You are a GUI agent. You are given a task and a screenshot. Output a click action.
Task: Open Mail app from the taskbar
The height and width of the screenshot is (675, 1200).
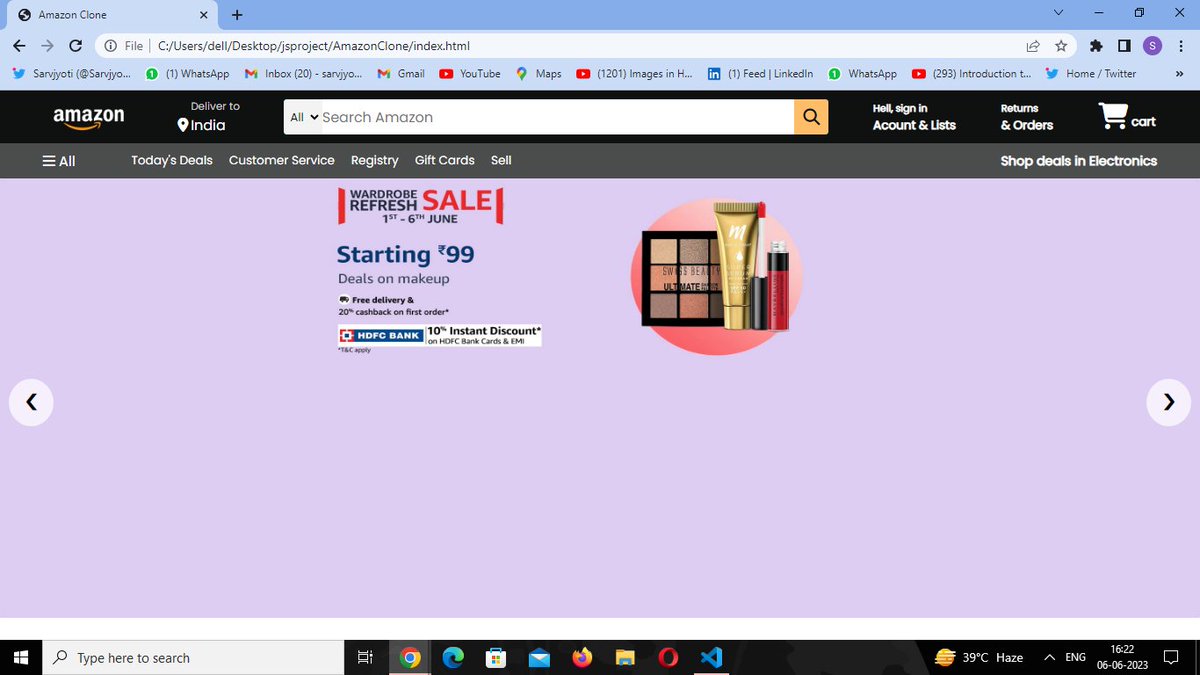click(539, 658)
